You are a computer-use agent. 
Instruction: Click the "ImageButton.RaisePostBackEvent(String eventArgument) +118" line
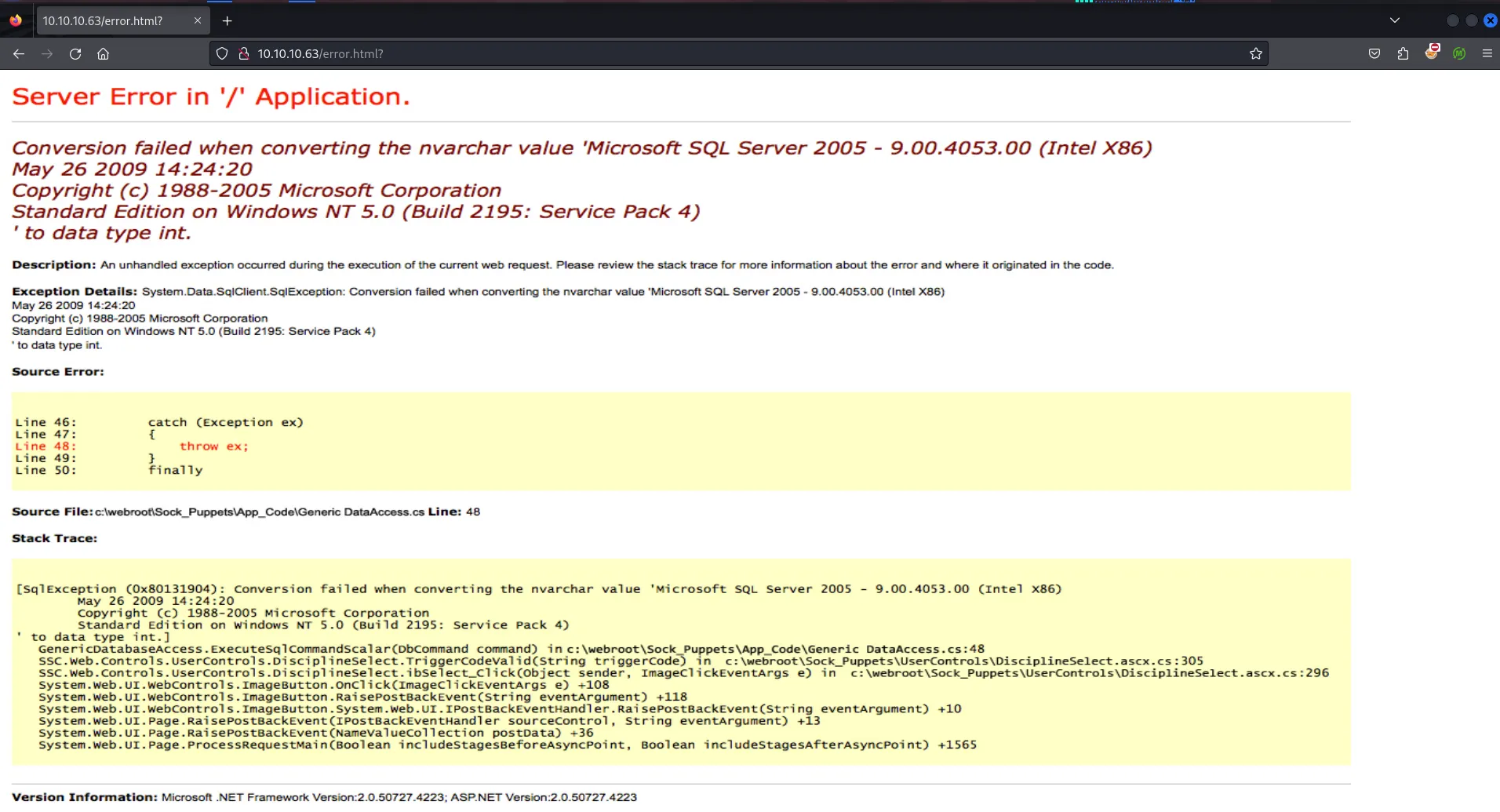click(x=362, y=697)
